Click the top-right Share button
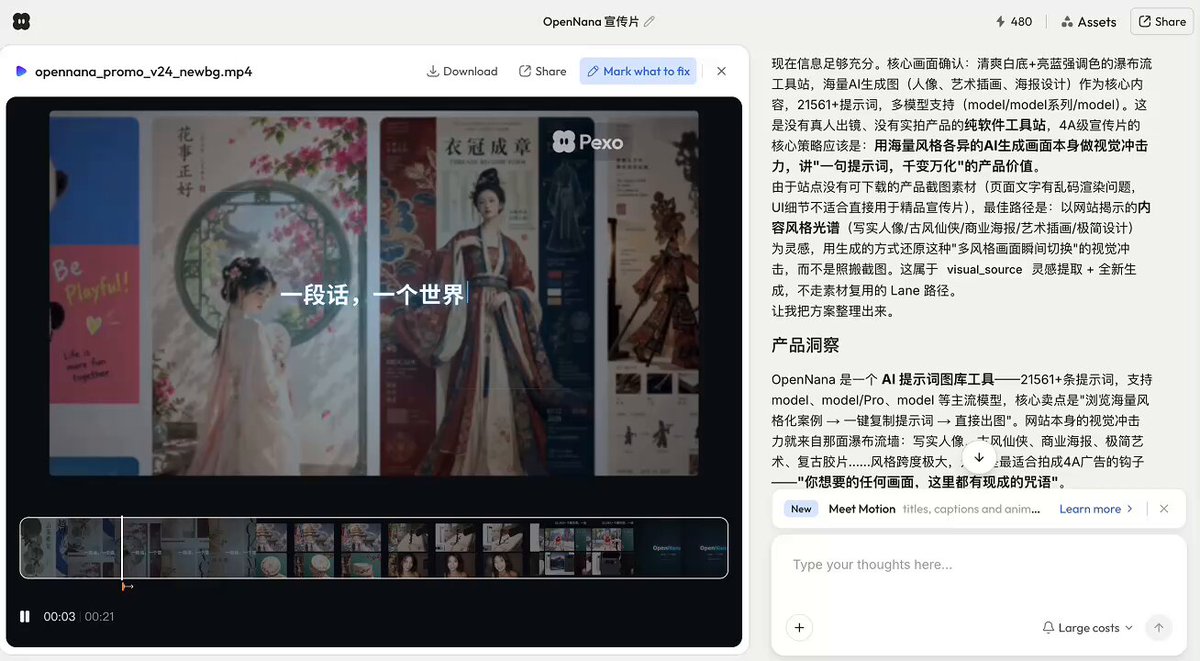 (x=1162, y=21)
